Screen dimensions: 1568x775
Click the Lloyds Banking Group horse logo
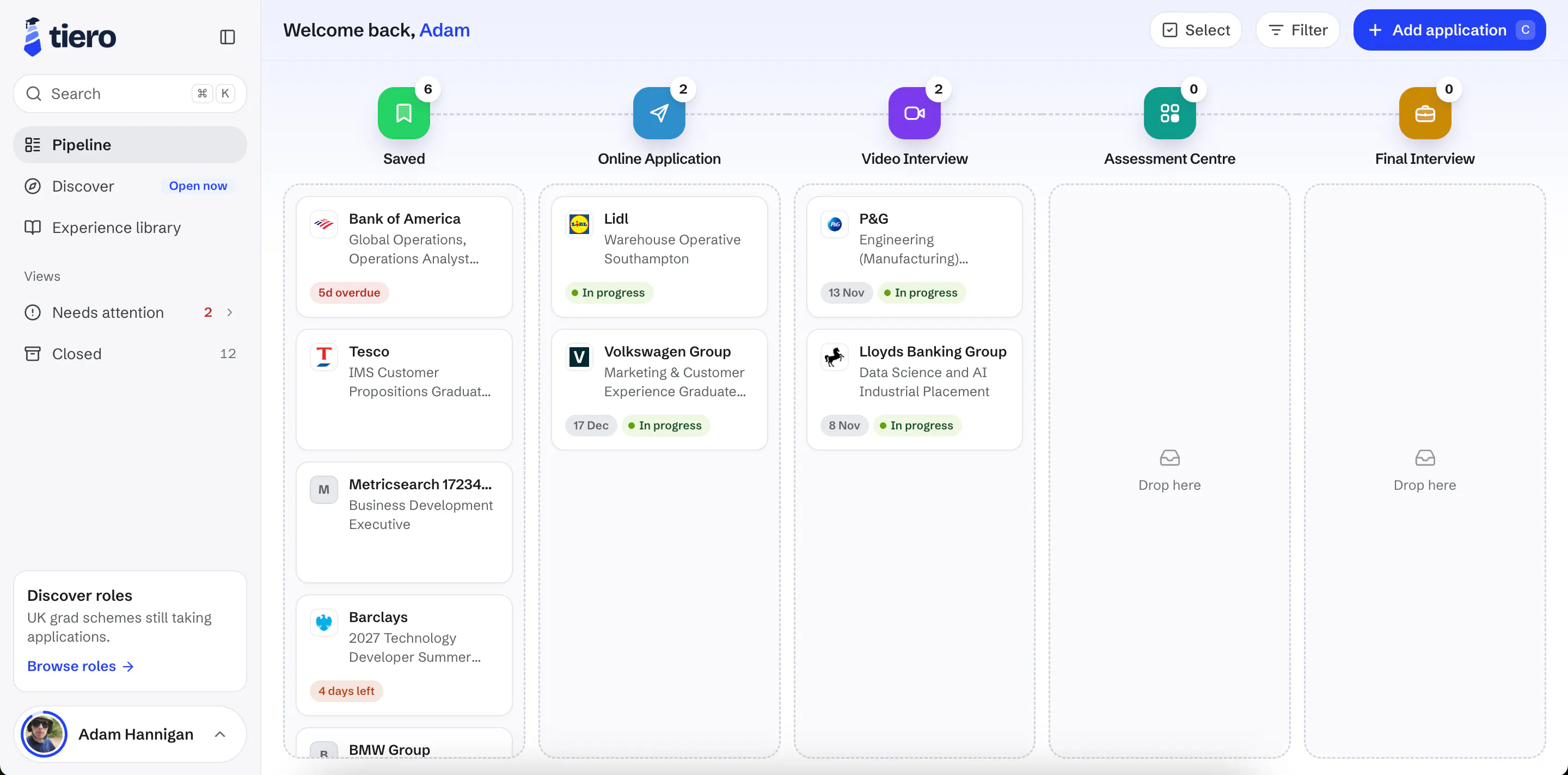pos(835,357)
